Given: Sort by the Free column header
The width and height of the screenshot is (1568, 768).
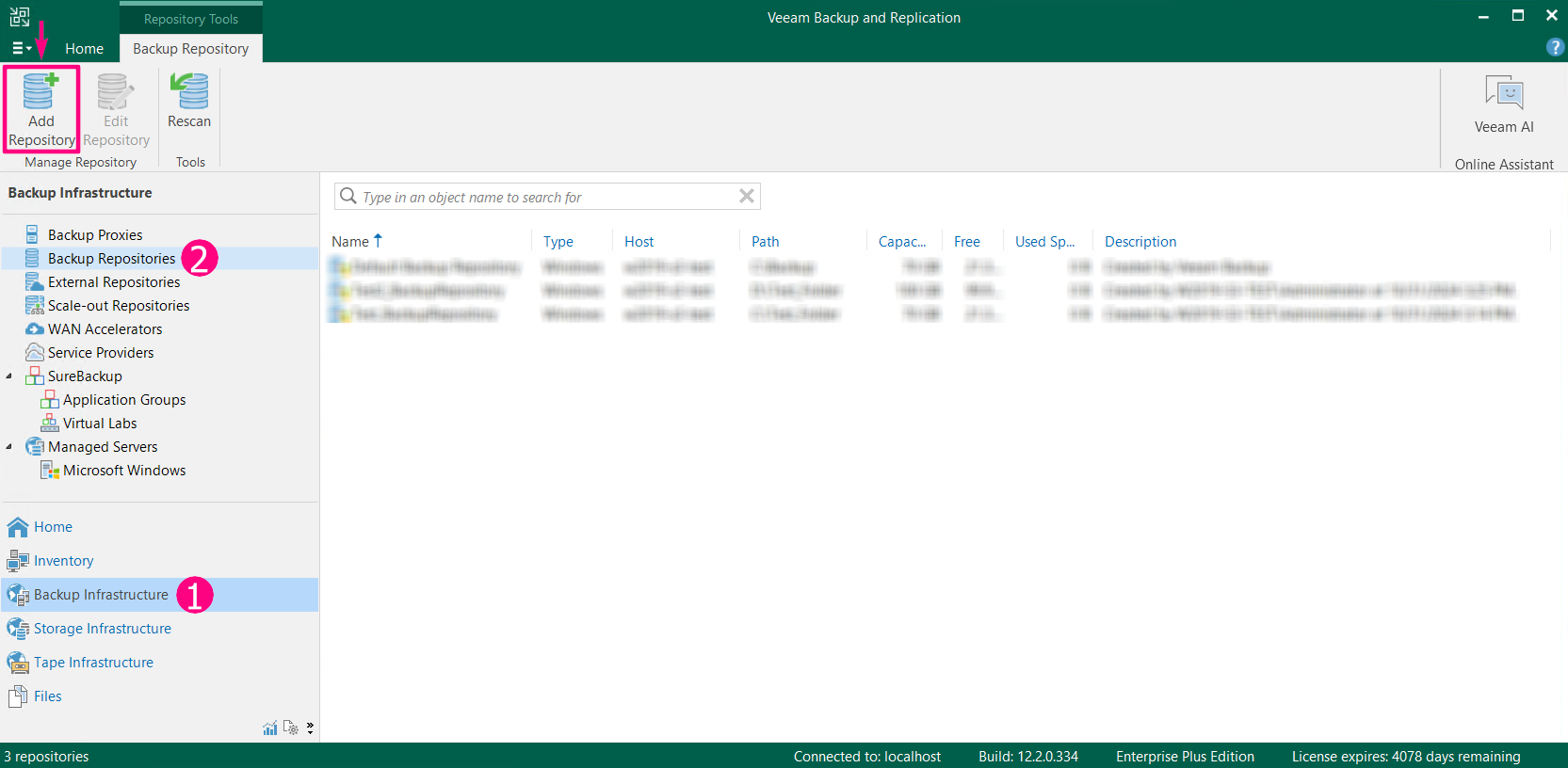Looking at the screenshot, I should pyautogui.click(x=967, y=242).
